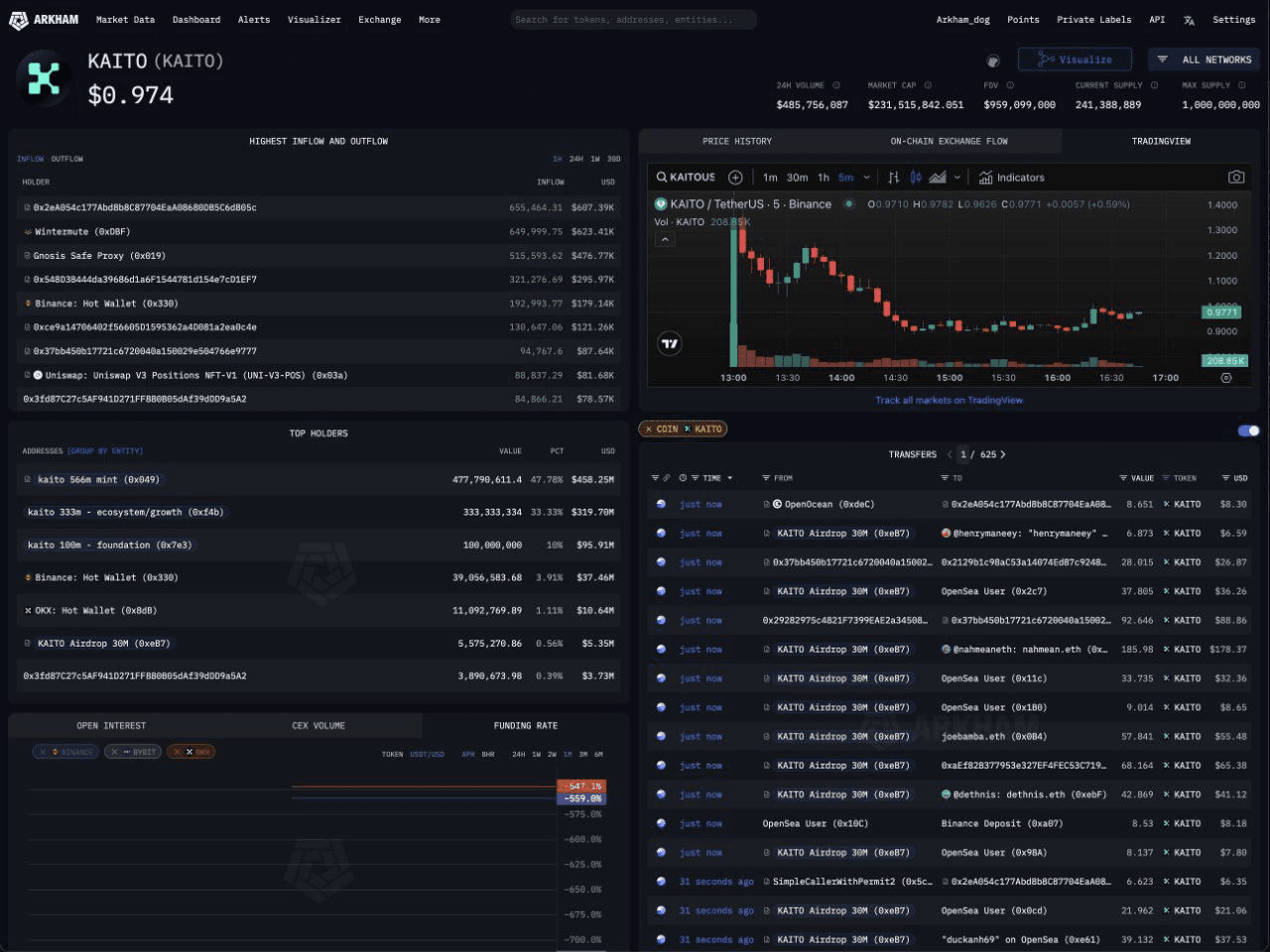The image size is (1270, 952).
Task: Remove the OKX exchange filter chip
Action: (178, 752)
